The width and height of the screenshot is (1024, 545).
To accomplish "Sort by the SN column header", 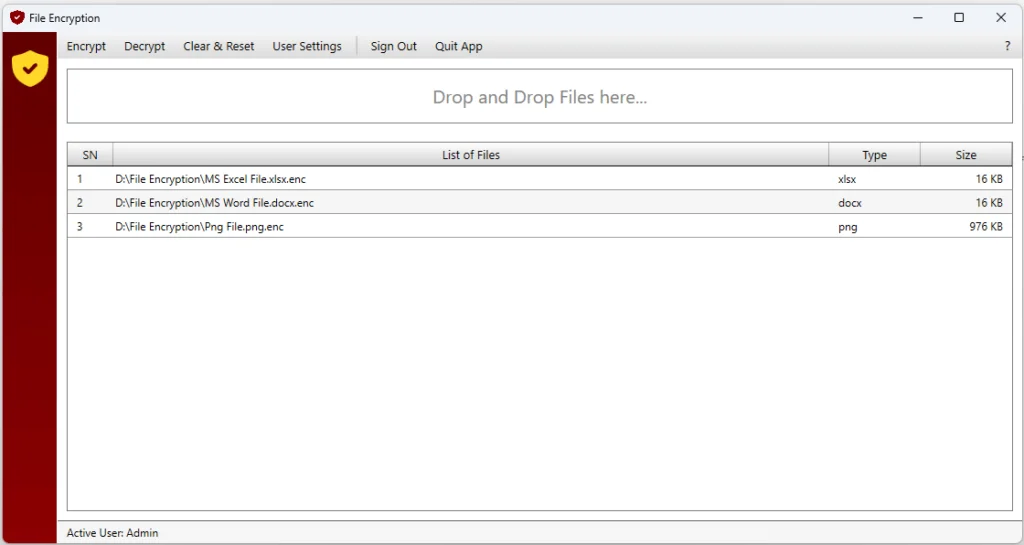I will click(x=90, y=155).
